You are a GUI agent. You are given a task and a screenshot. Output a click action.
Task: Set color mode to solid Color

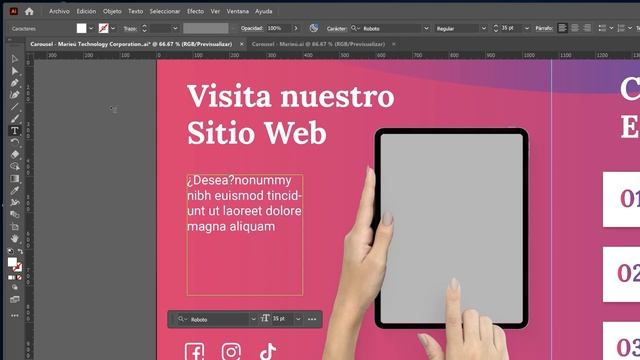(x=11, y=278)
